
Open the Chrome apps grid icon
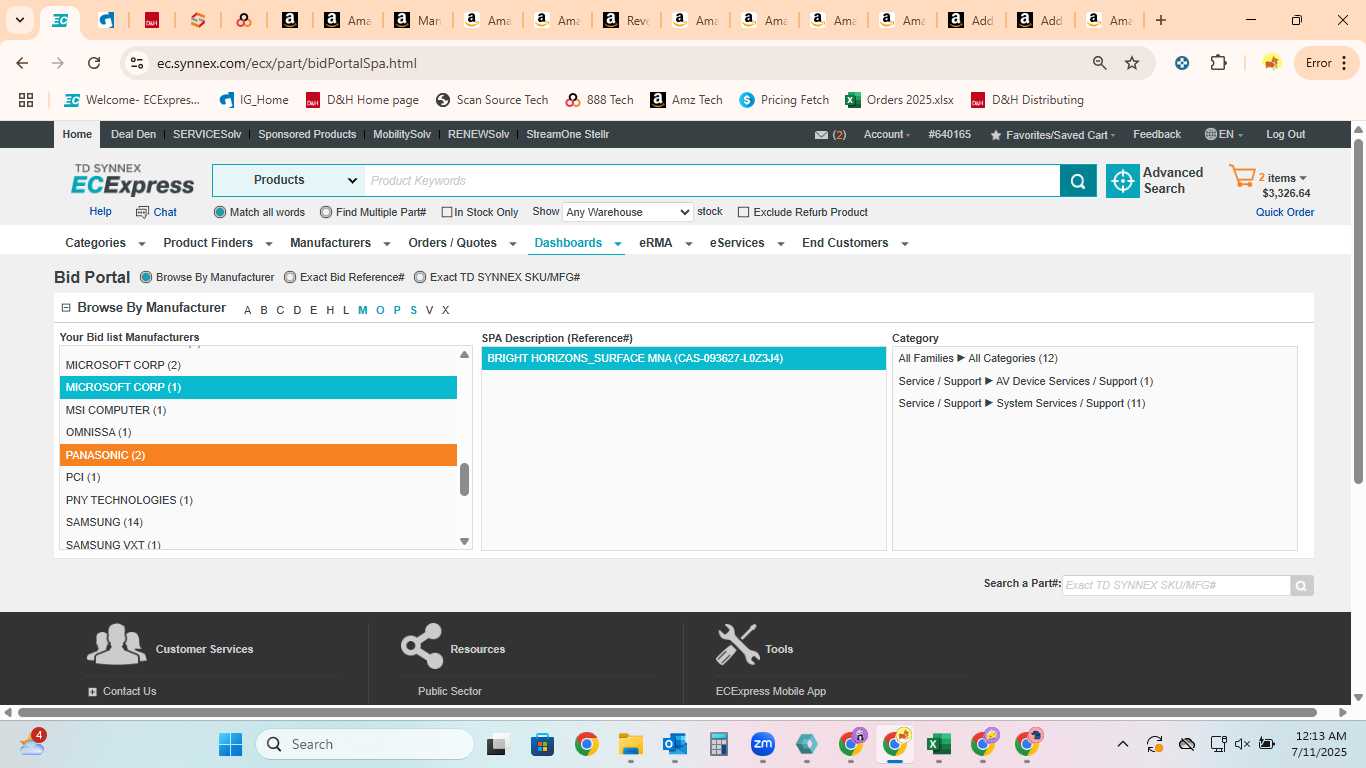pyautogui.click(x=26, y=100)
